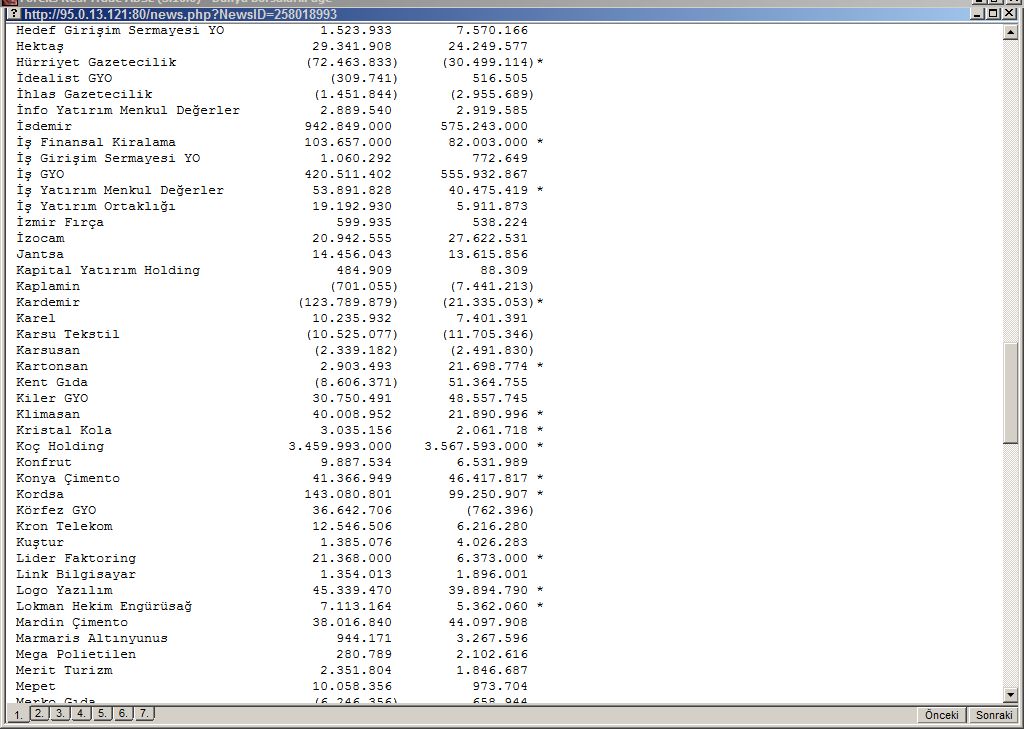Close the news window
This screenshot has height=729, width=1024.
[x=1008, y=14]
